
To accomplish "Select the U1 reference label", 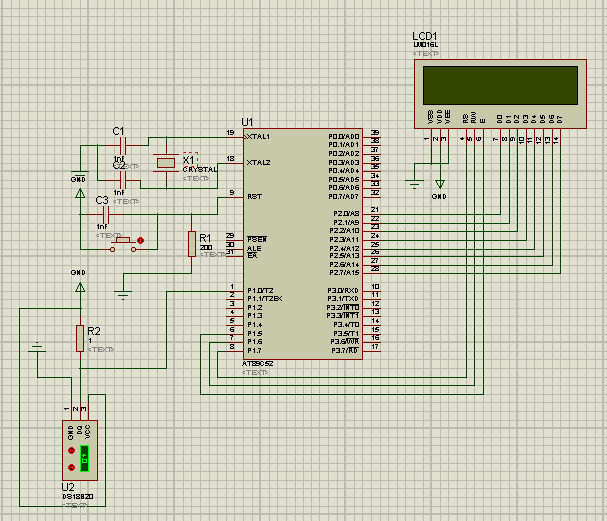I will tap(247, 122).
